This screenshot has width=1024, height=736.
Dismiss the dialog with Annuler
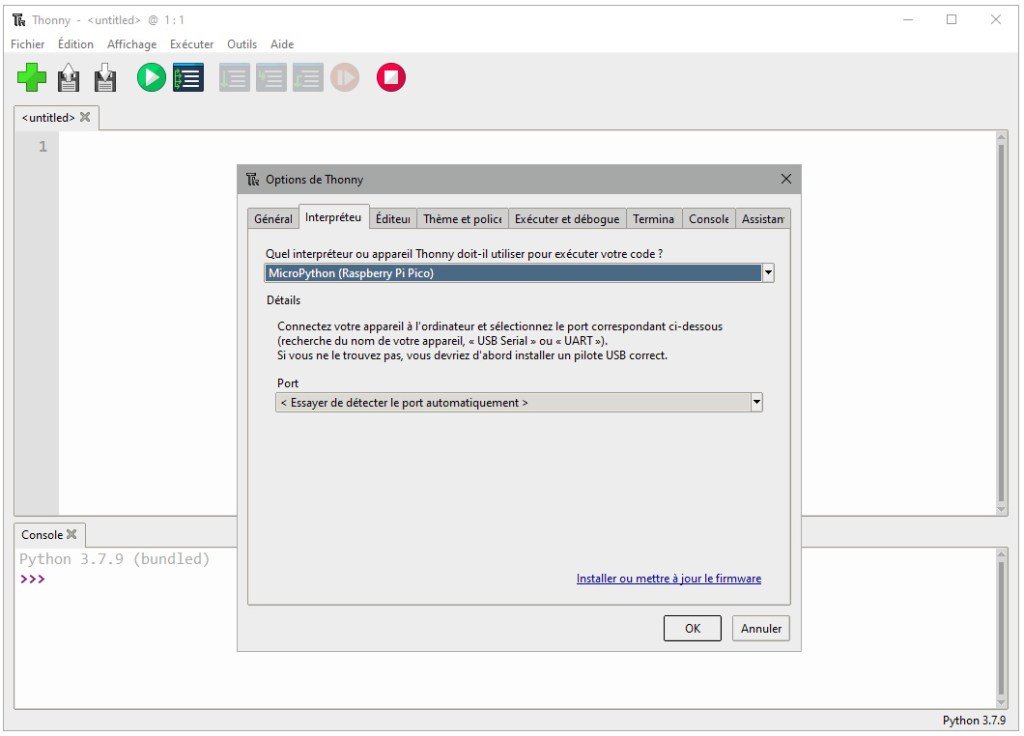pyautogui.click(x=760, y=628)
